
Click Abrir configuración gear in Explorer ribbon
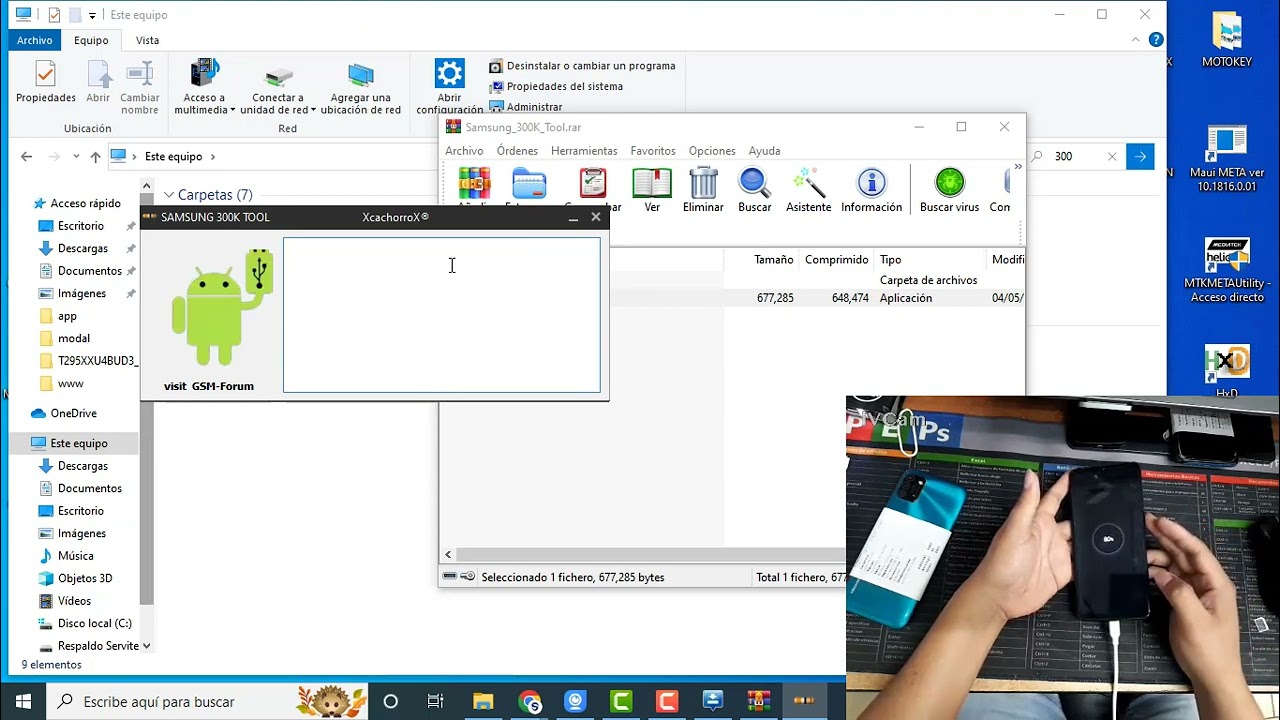[x=449, y=87]
